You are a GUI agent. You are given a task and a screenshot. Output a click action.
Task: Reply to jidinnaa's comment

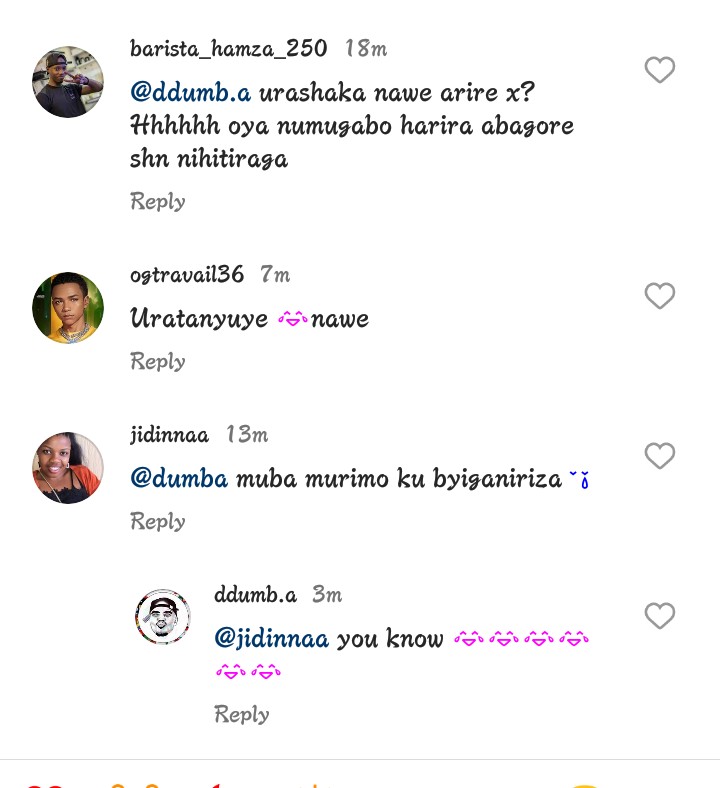[x=158, y=521]
